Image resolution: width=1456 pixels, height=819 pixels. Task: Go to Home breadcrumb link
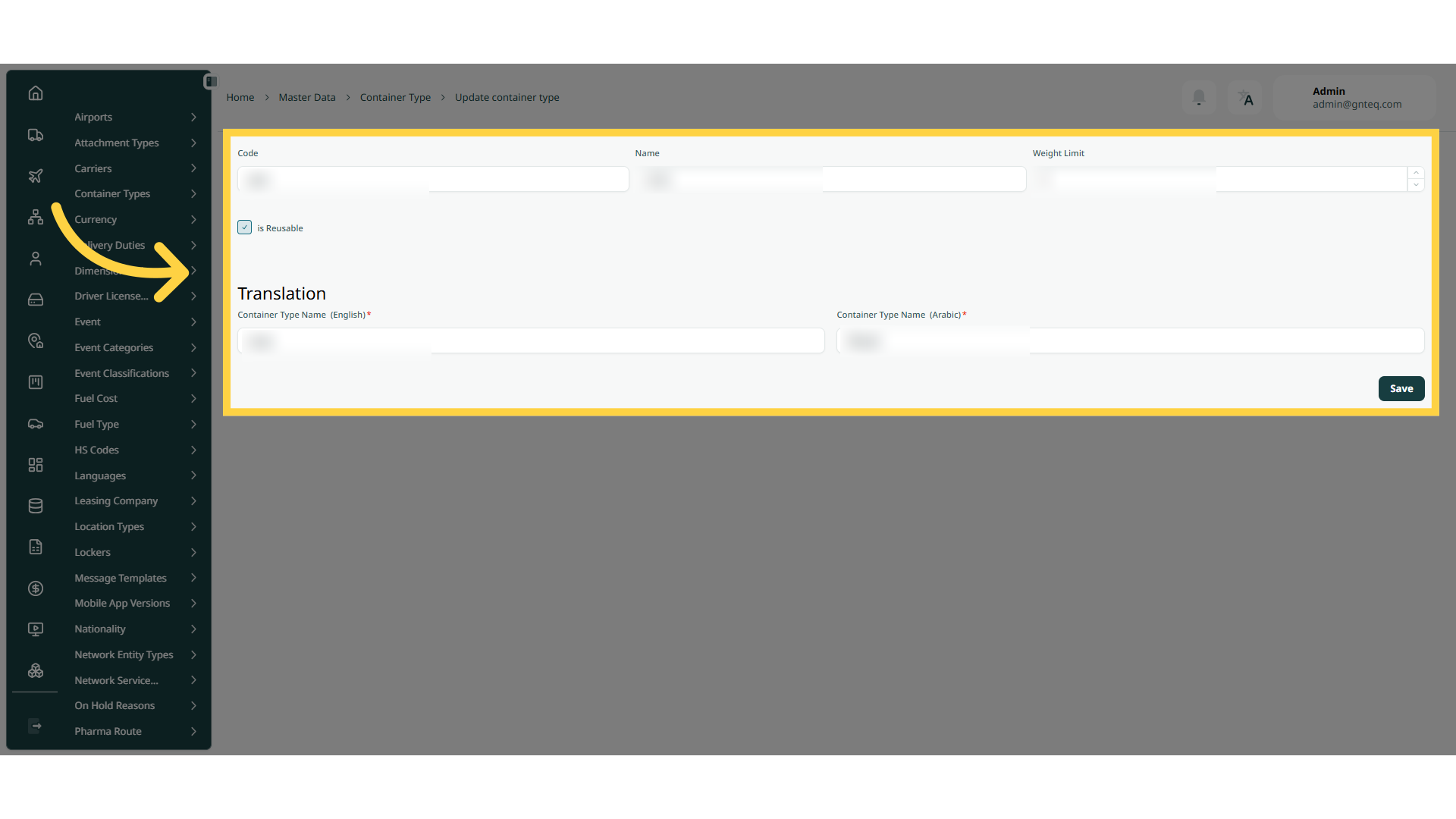point(240,98)
